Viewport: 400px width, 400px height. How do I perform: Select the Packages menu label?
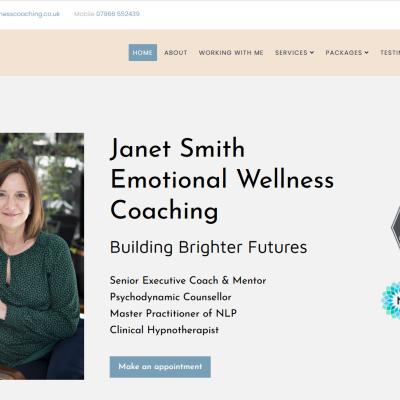point(344,53)
